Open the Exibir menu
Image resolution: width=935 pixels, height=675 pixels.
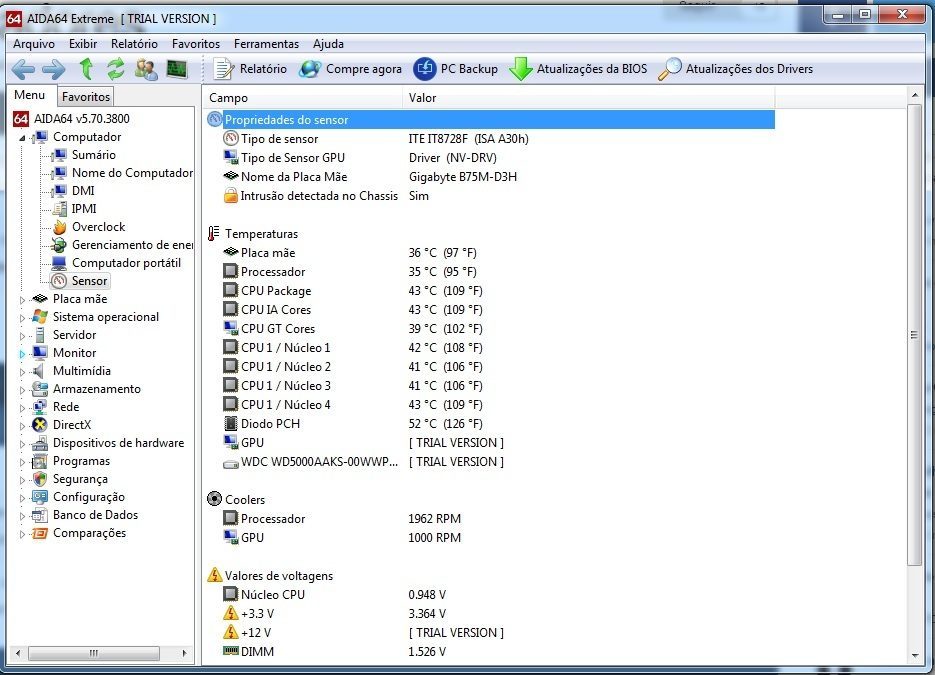(83, 44)
